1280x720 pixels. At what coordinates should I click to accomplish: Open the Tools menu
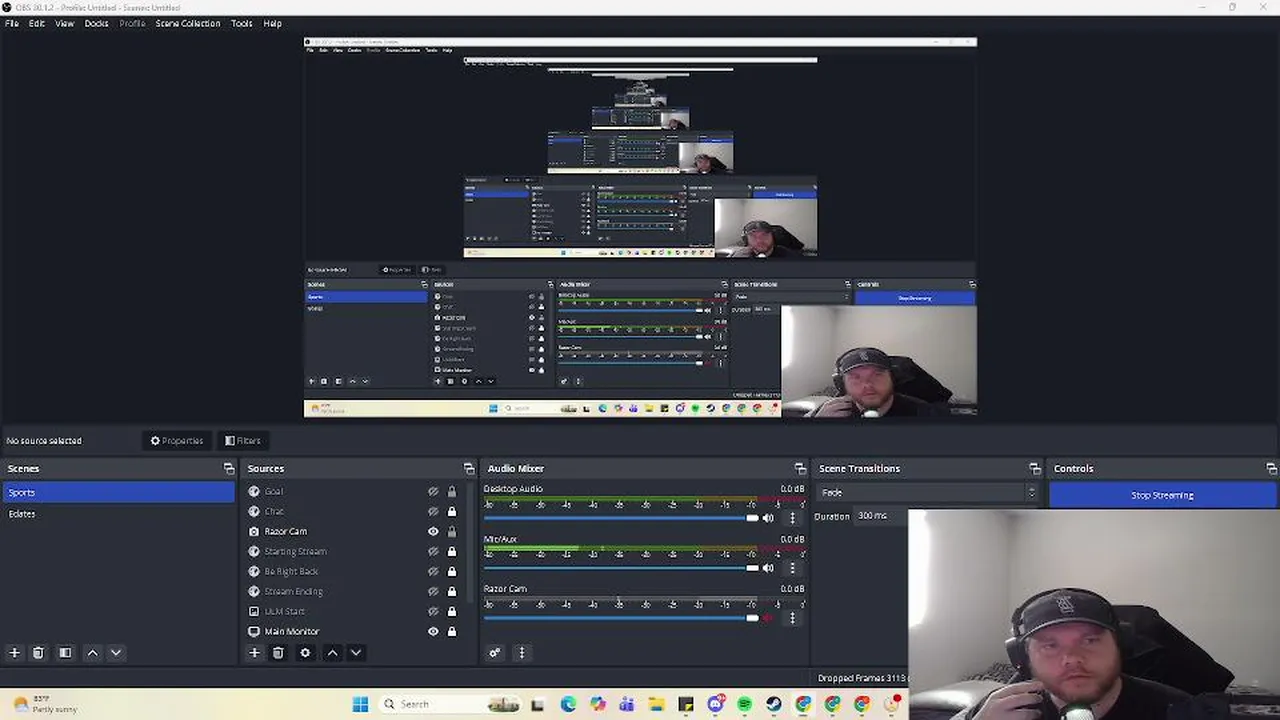242,23
